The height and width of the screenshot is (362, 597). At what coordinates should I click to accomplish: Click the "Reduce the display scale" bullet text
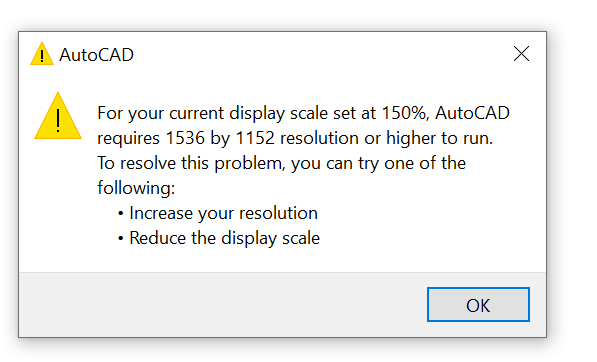[x=225, y=238]
